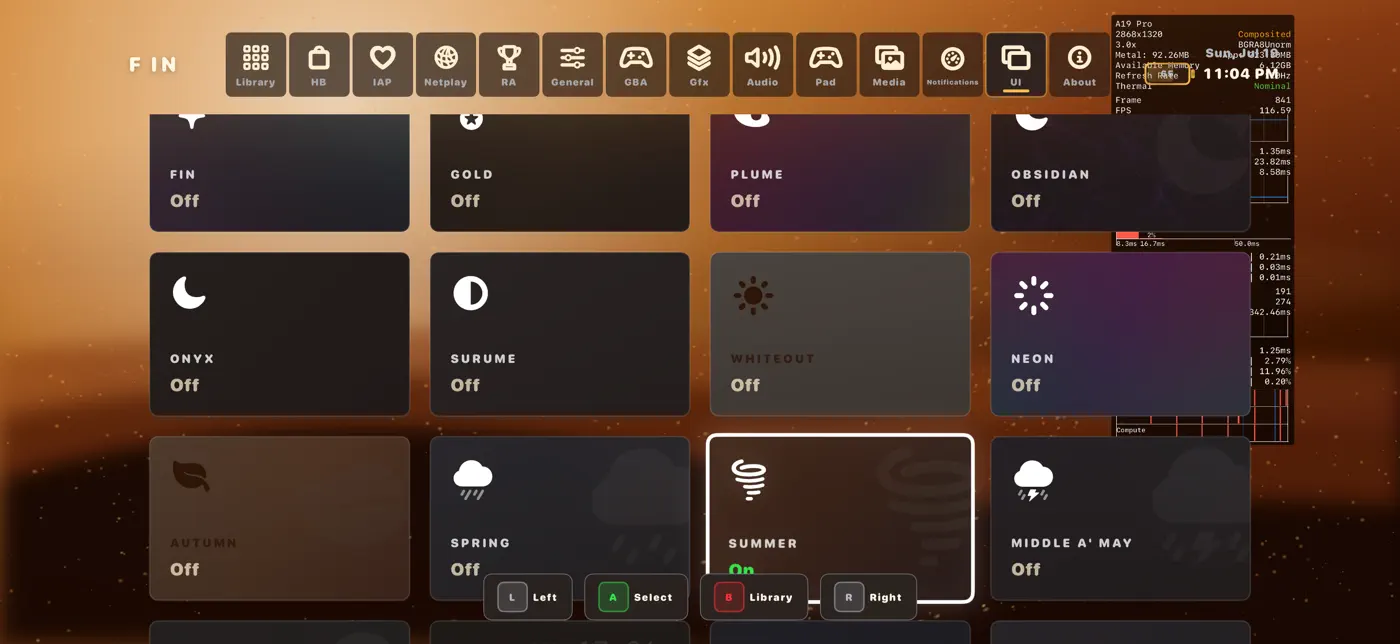Open the Netplay globe tab
The image size is (1400, 644).
click(x=446, y=65)
